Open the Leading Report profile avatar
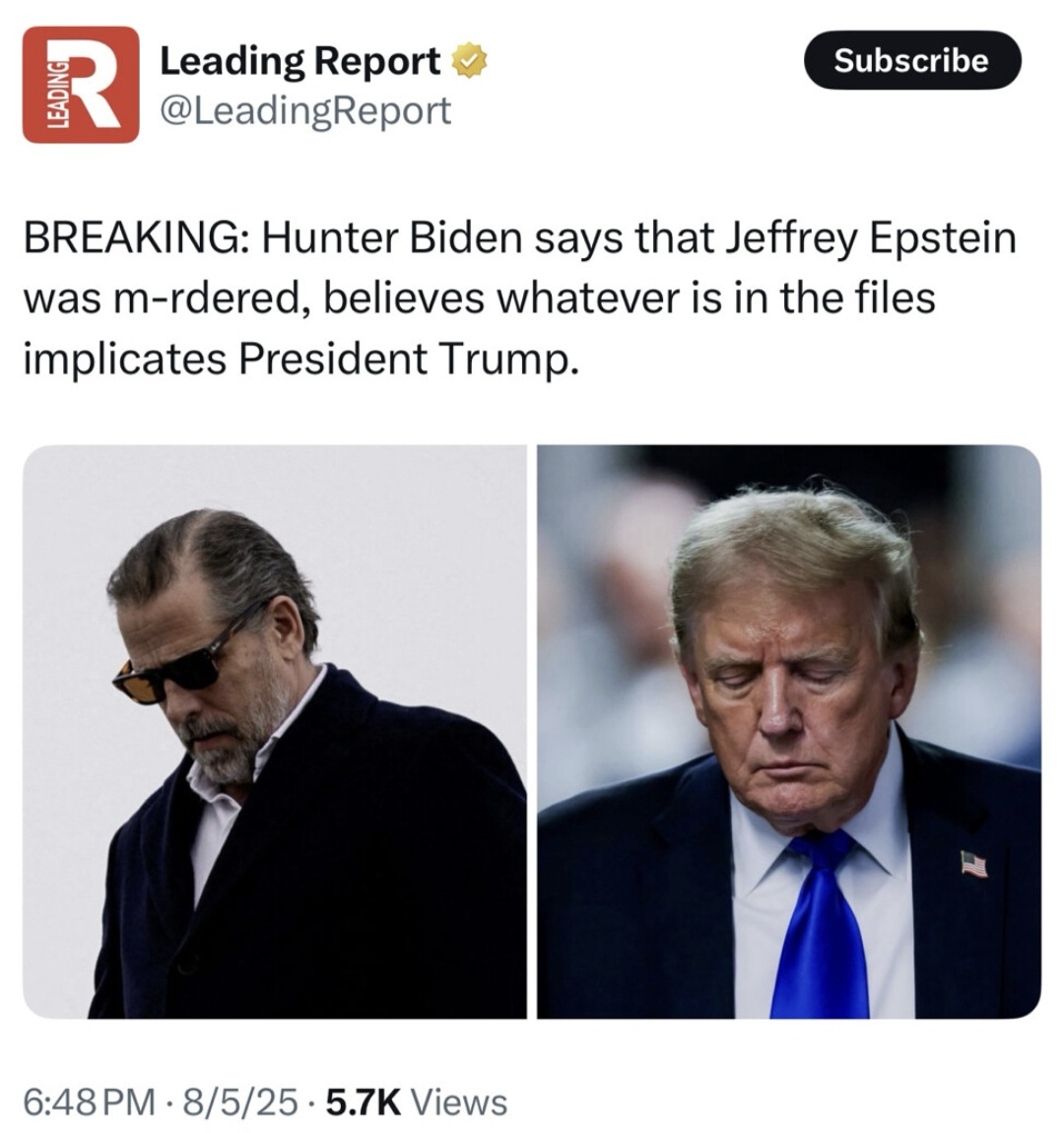Screen dimensions: 1064x1133 (x=81, y=85)
